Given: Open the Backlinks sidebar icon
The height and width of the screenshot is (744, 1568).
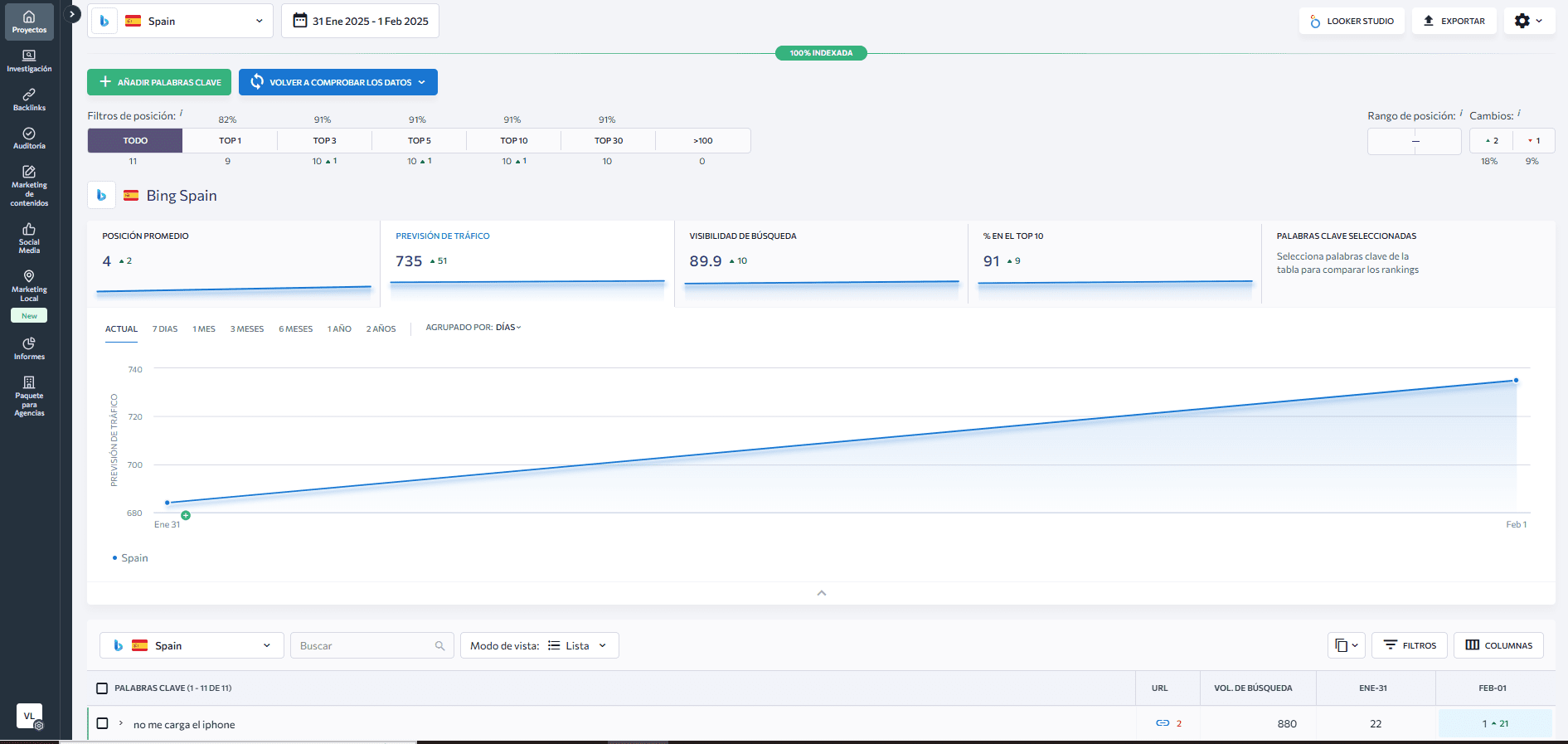Looking at the screenshot, I should click(x=29, y=100).
